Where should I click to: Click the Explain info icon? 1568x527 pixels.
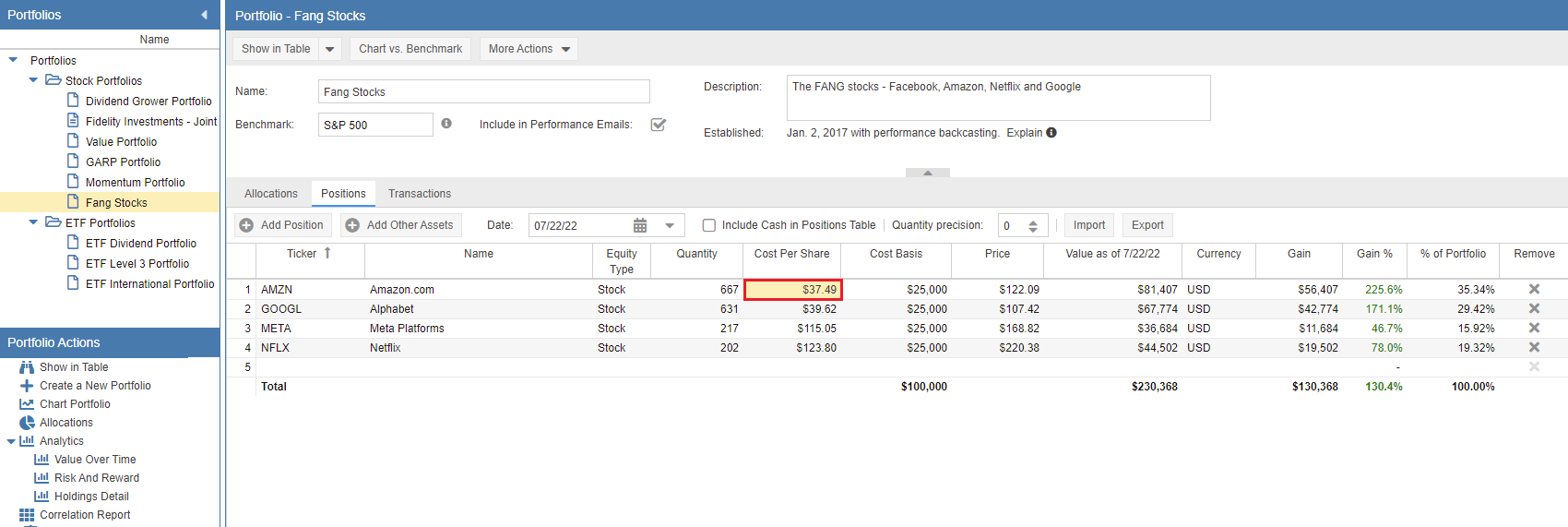click(x=1051, y=133)
